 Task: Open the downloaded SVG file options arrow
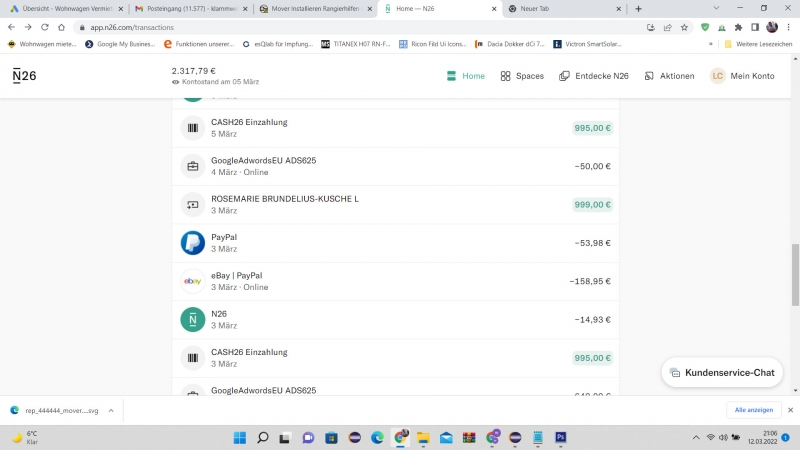(x=110, y=410)
